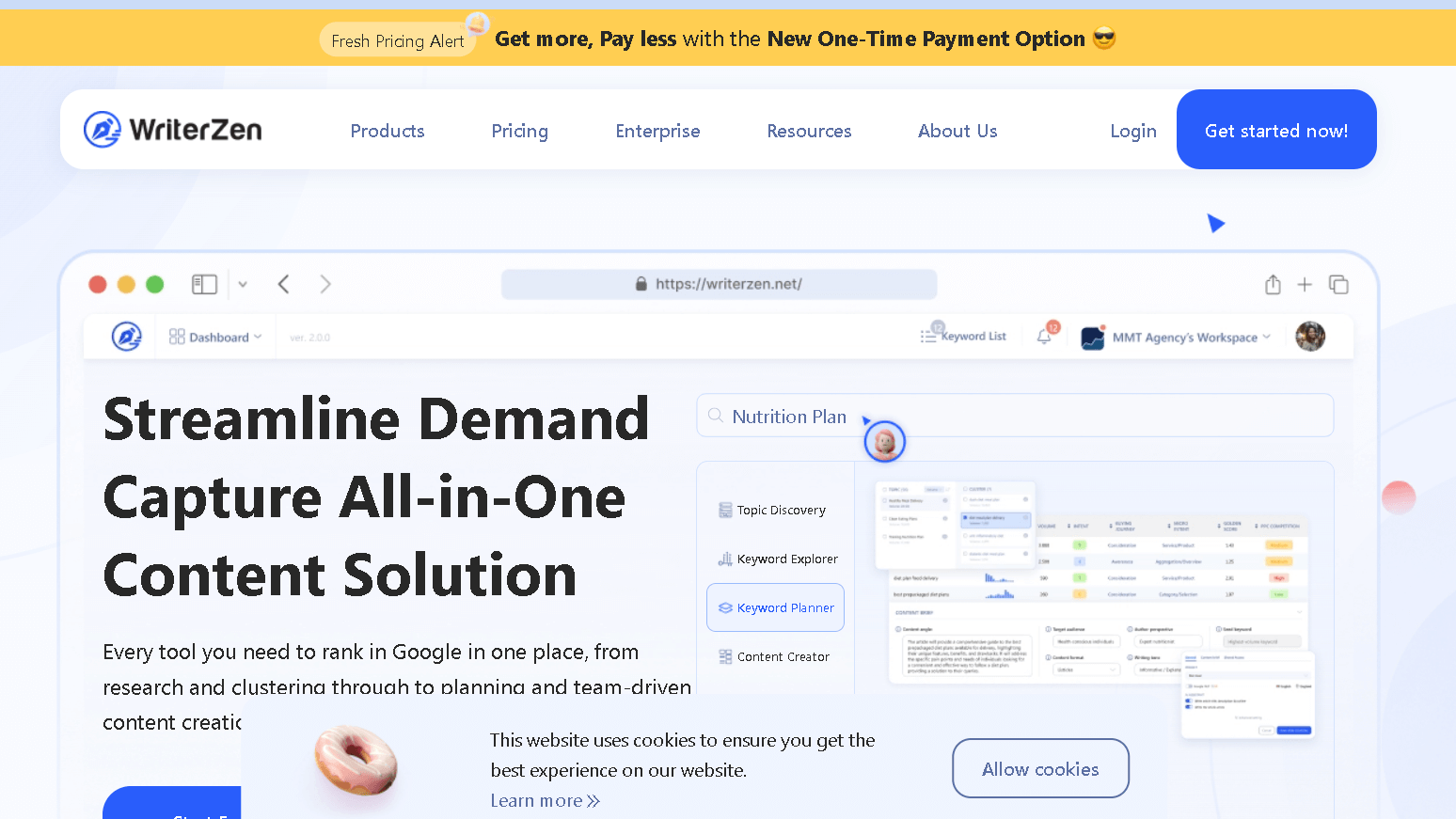Image resolution: width=1456 pixels, height=819 pixels.
Task: Click the browser forward arrow
Action: coord(325,284)
